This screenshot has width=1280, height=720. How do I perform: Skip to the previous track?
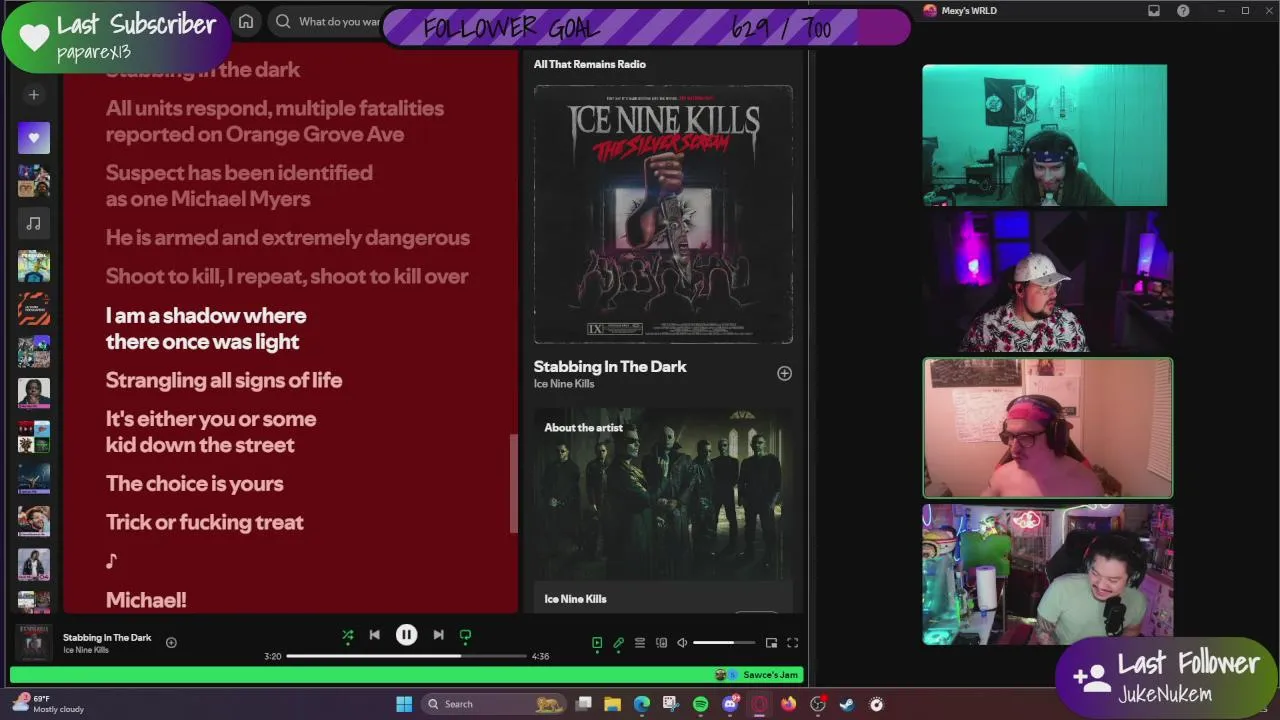pos(375,635)
